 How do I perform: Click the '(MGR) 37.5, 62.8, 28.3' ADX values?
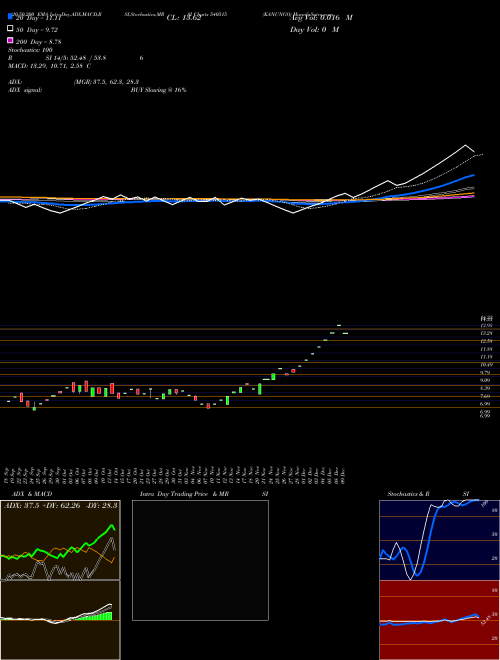tap(106, 82)
